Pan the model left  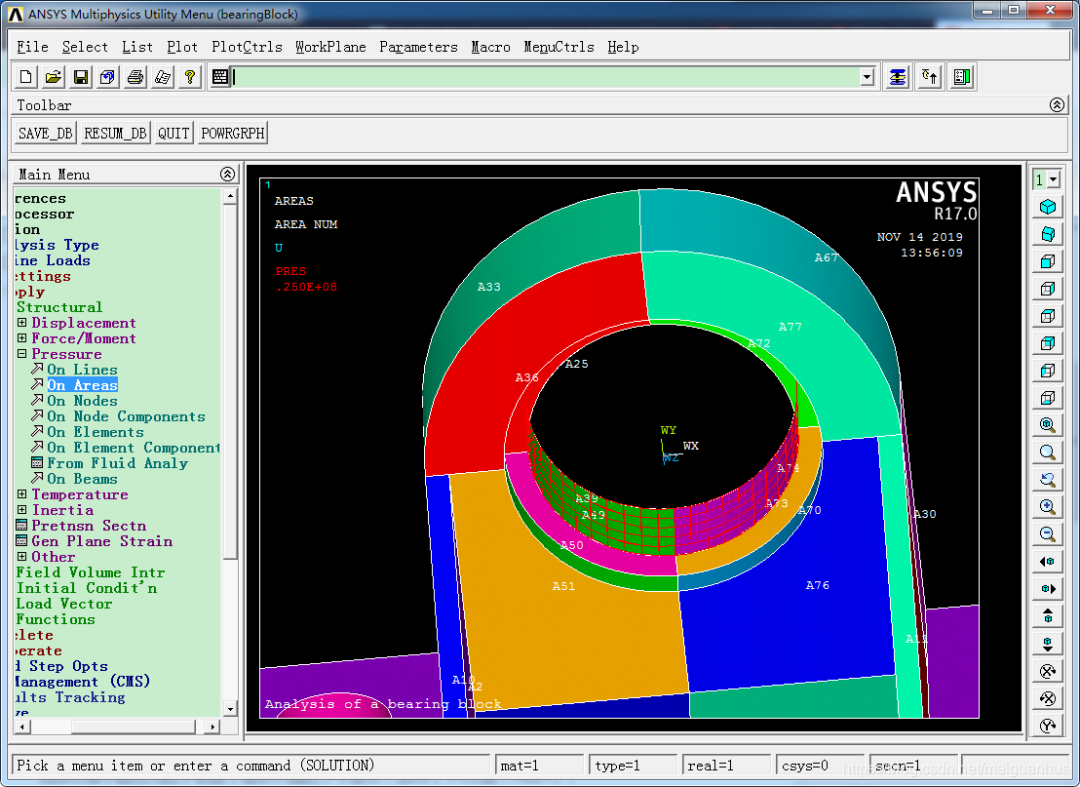pos(1048,562)
